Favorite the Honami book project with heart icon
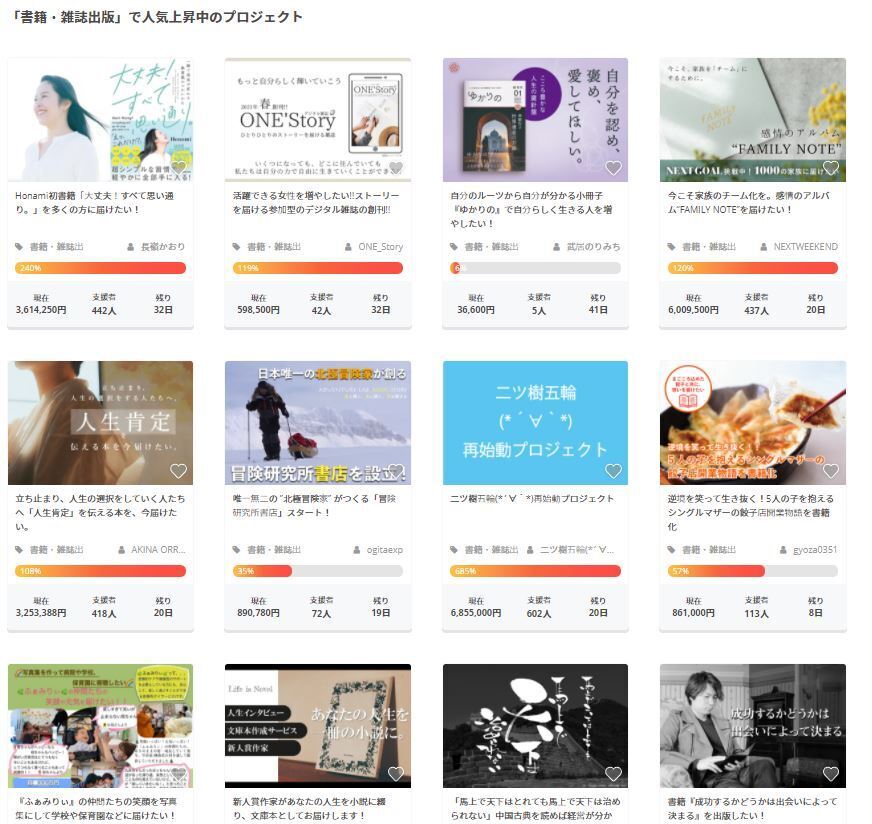 (x=178, y=168)
